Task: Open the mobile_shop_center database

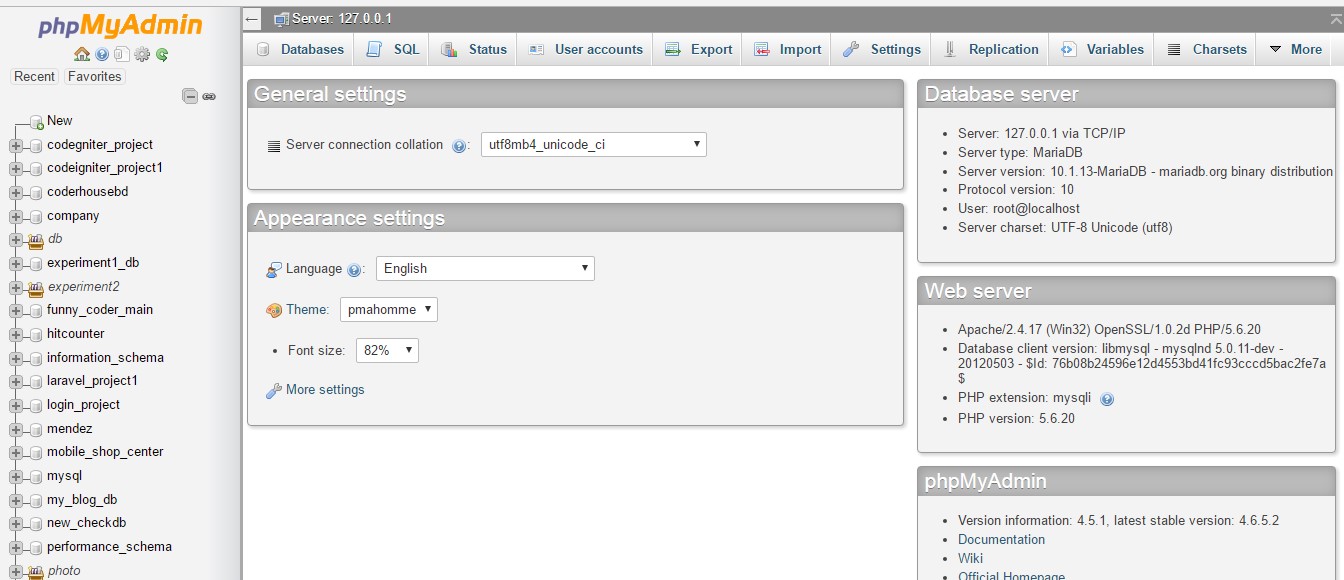Action: tap(105, 452)
